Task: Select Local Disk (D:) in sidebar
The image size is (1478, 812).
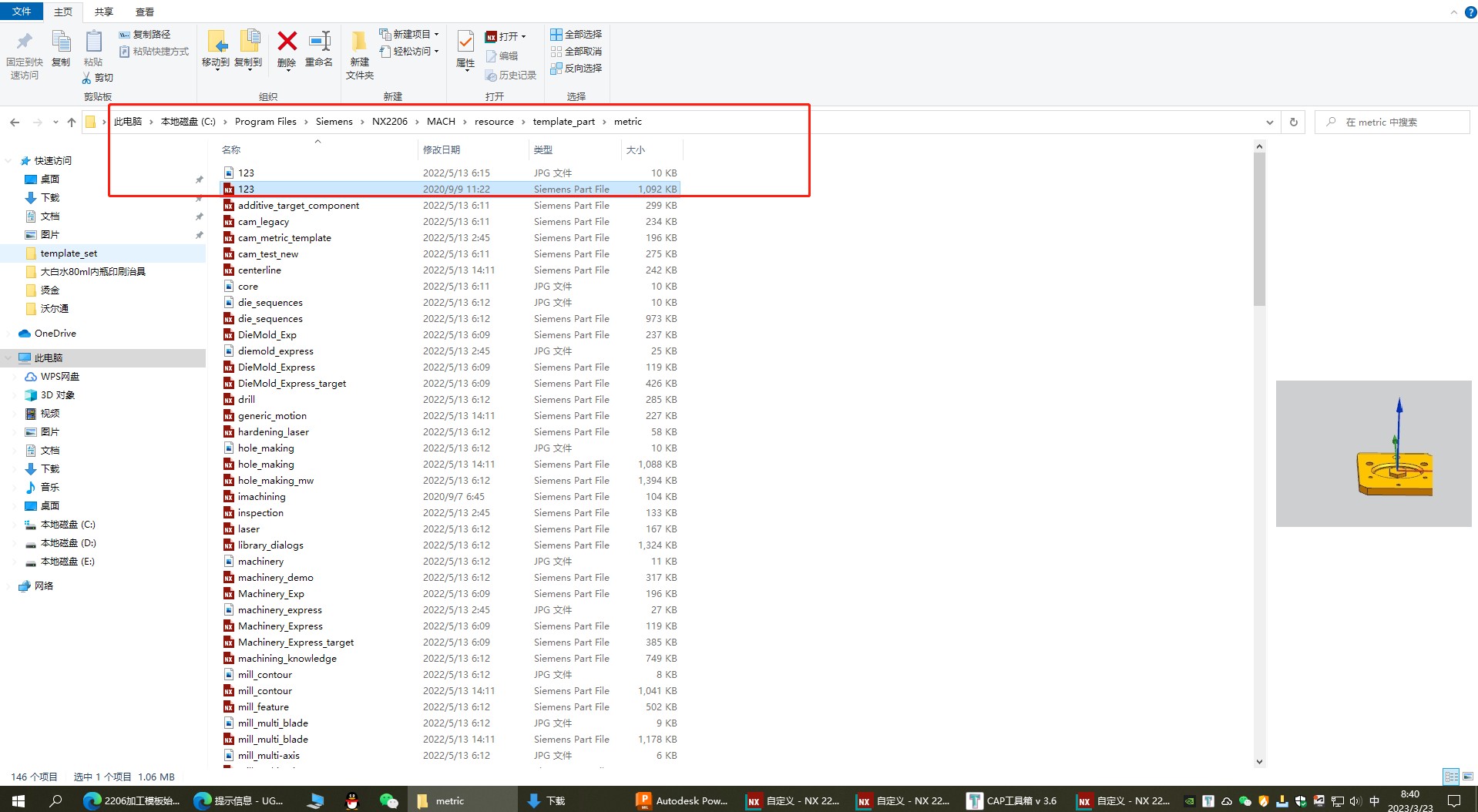Action: [68, 543]
